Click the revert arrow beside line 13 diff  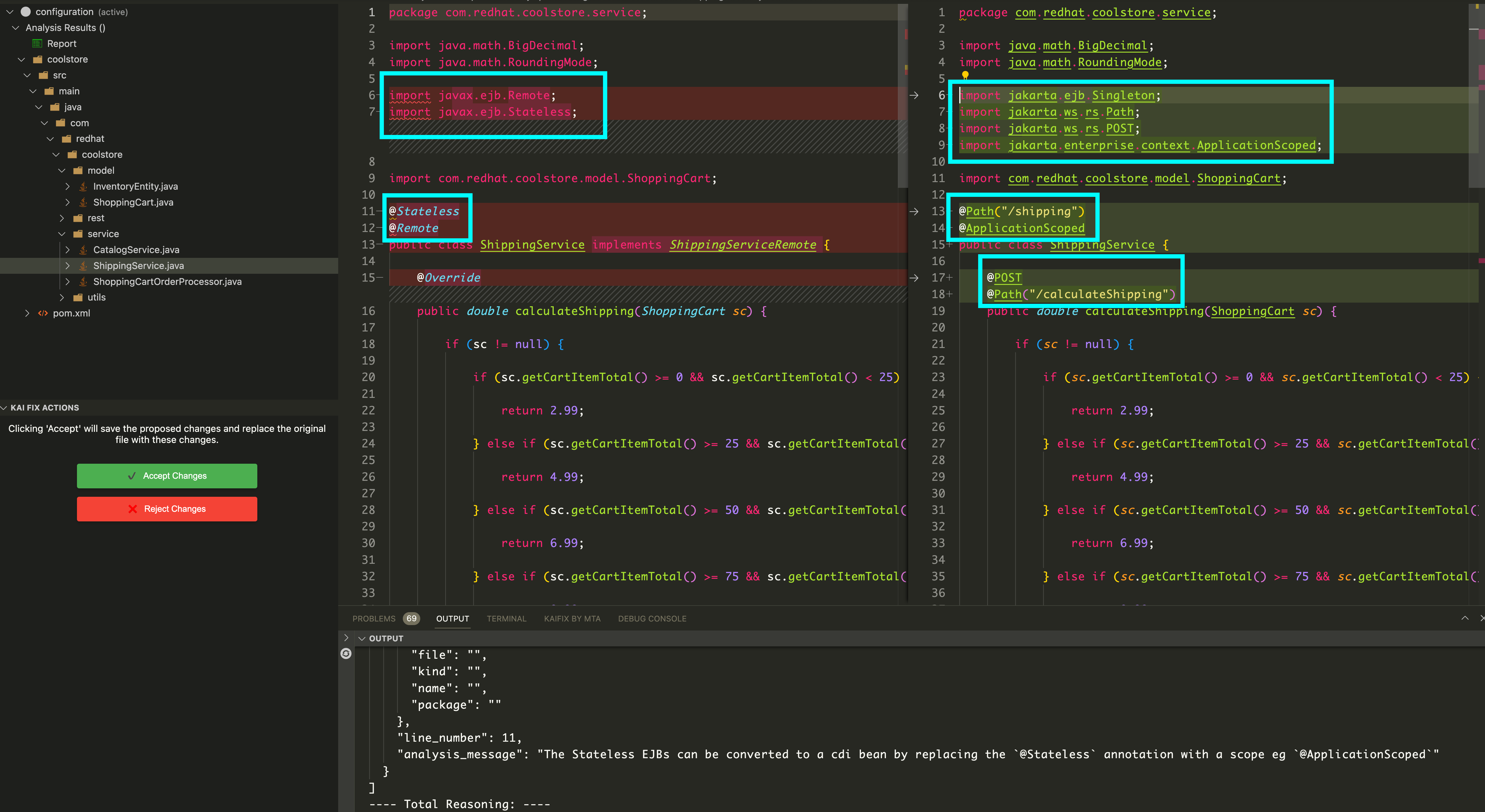pos(914,212)
